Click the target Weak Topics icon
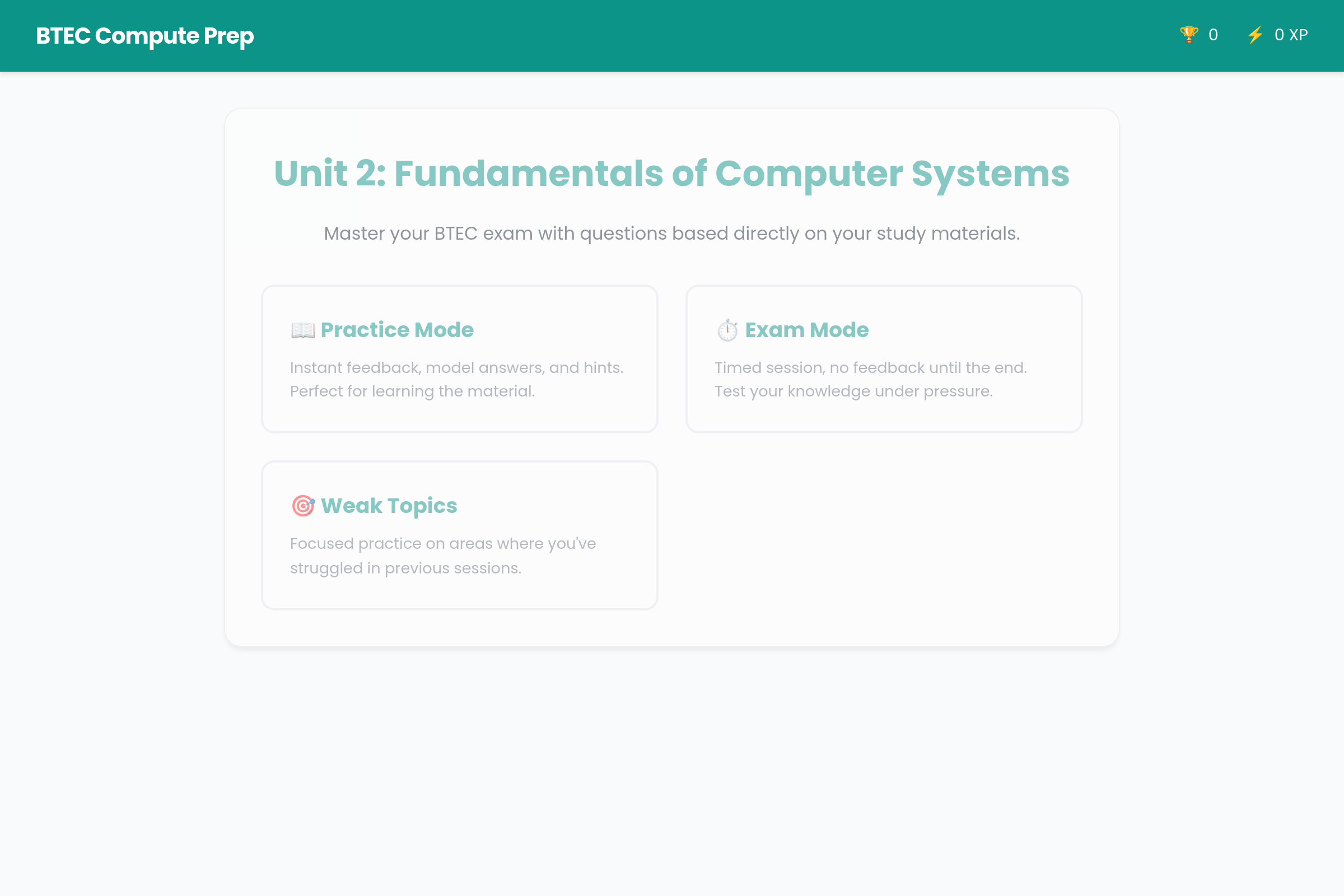1344x896 pixels. (x=303, y=506)
